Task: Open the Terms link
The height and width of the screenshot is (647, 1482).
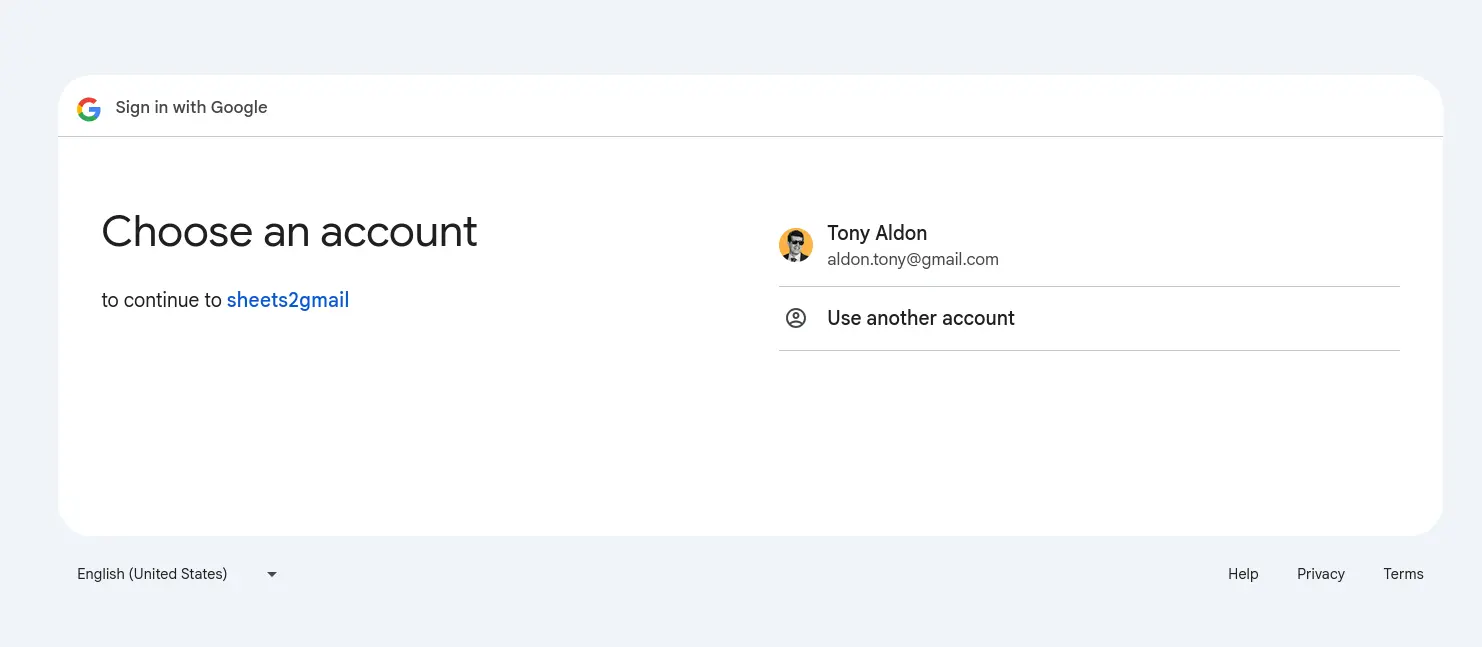Action: (1403, 574)
